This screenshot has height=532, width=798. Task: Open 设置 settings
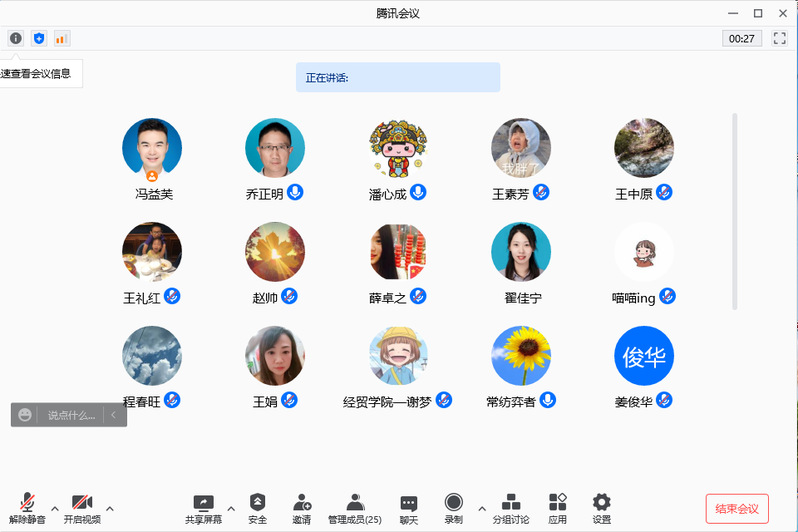point(602,508)
